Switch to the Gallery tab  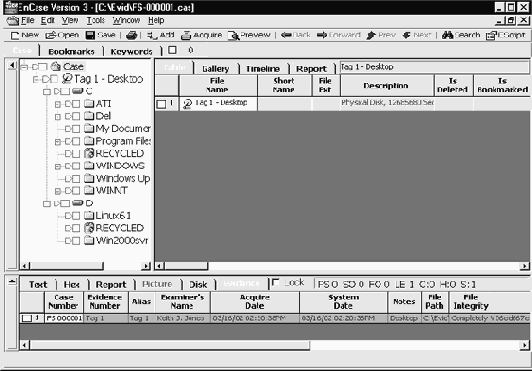[215, 69]
